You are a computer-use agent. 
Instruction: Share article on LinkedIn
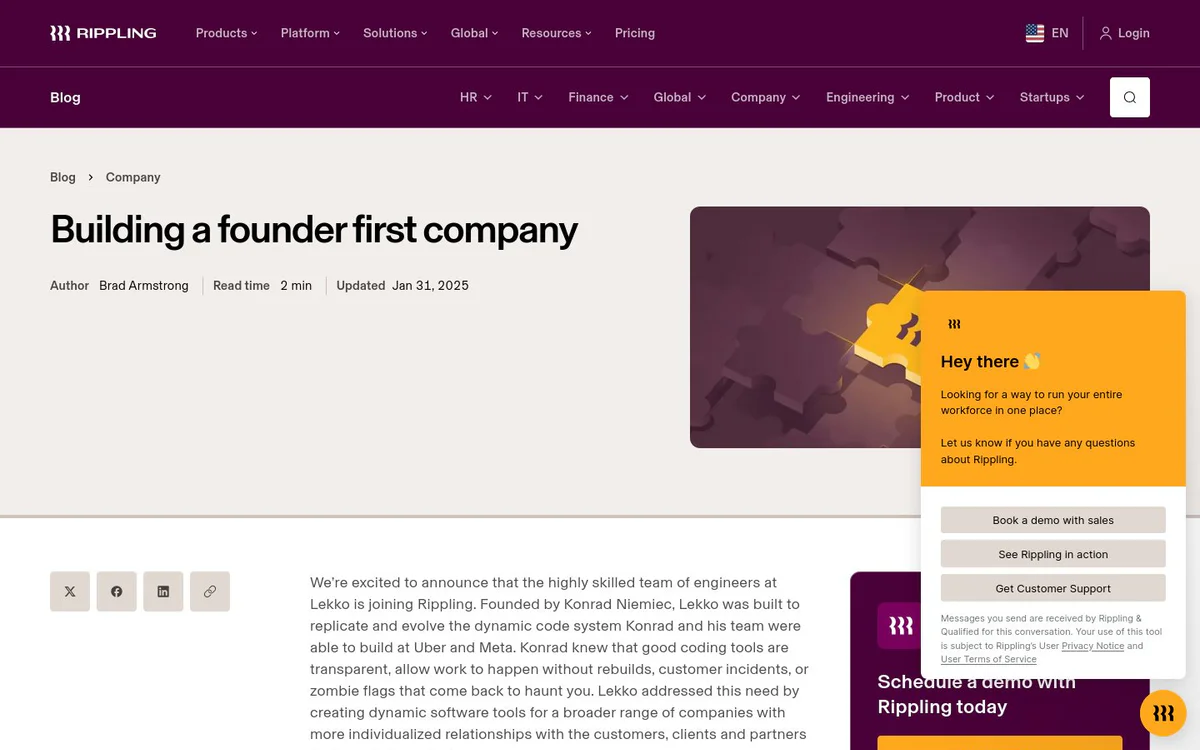(163, 591)
